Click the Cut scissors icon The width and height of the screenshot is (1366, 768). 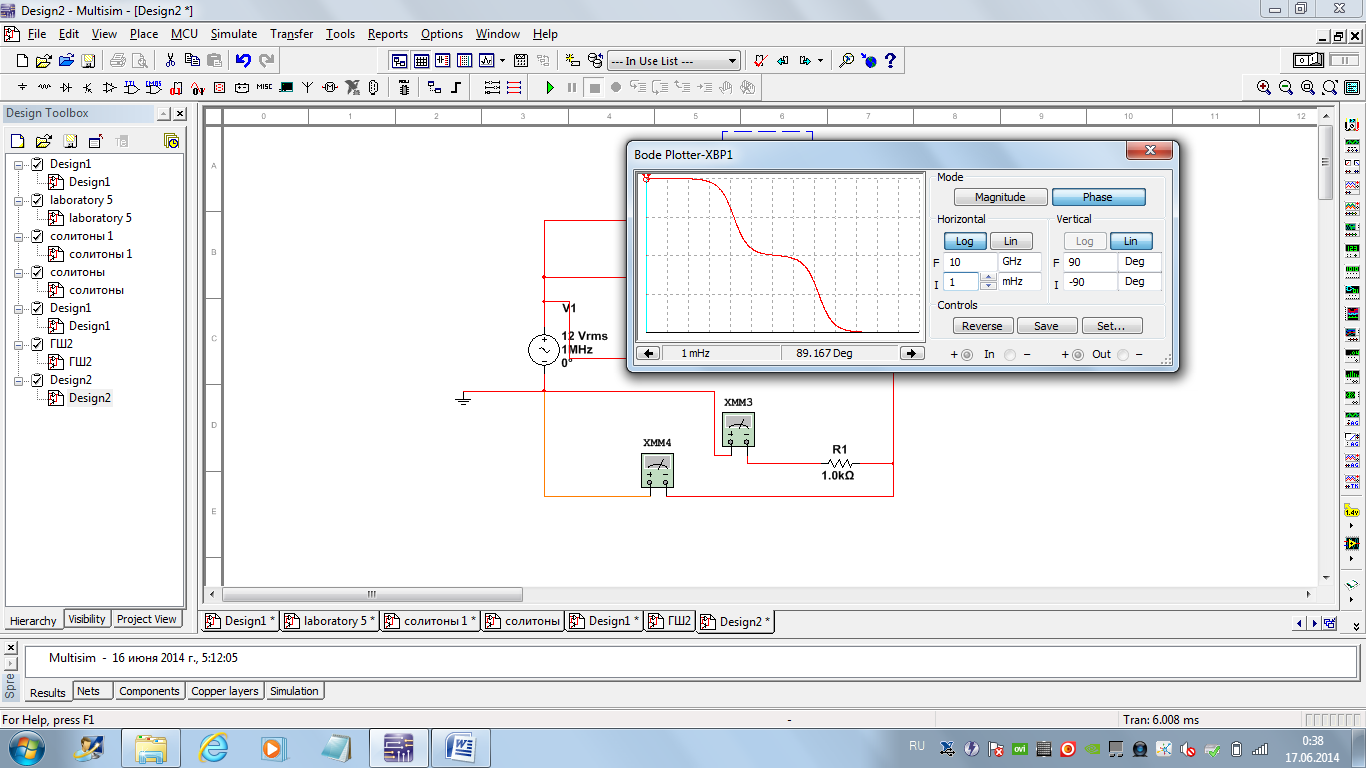click(171, 61)
